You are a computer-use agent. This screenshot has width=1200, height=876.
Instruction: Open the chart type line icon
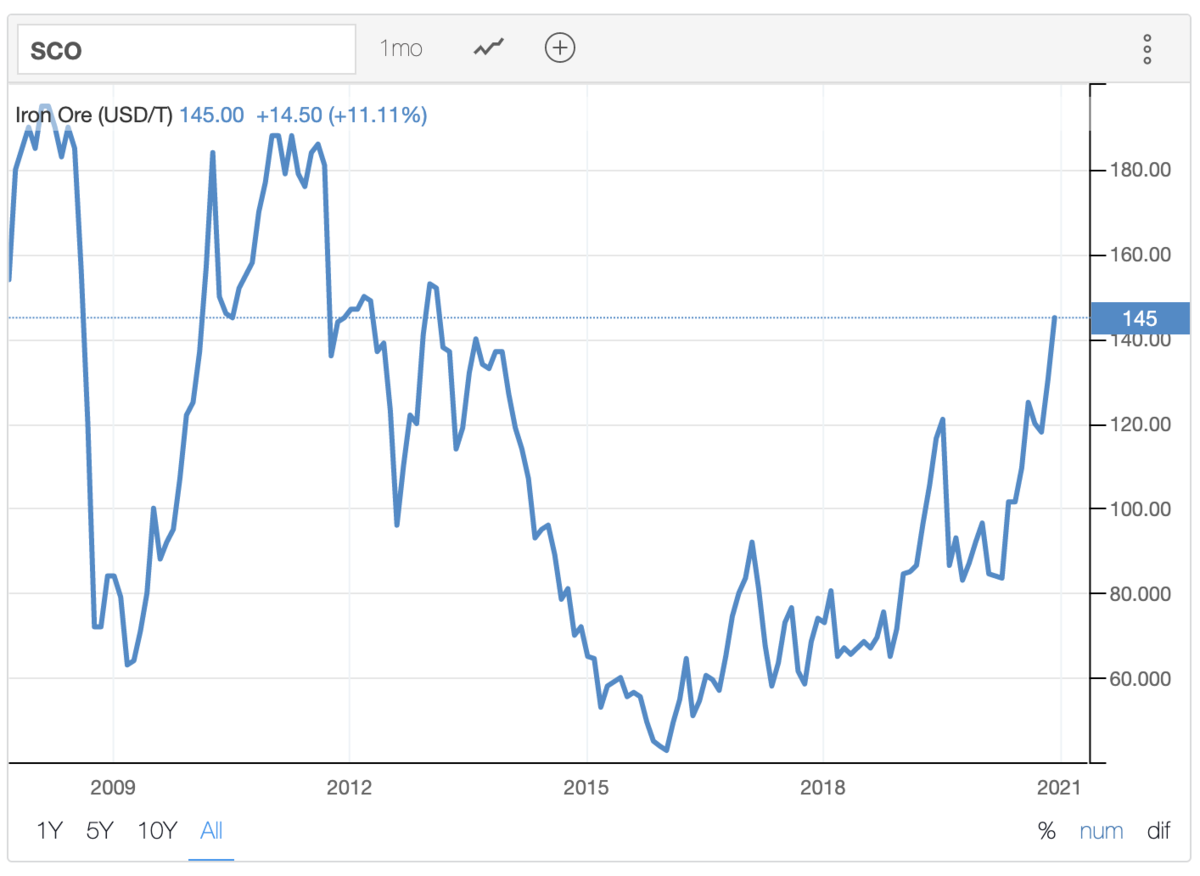pos(489,47)
